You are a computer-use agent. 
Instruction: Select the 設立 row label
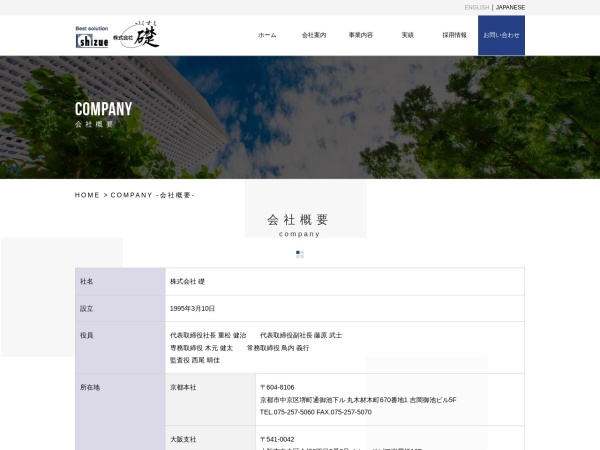point(86,308)
